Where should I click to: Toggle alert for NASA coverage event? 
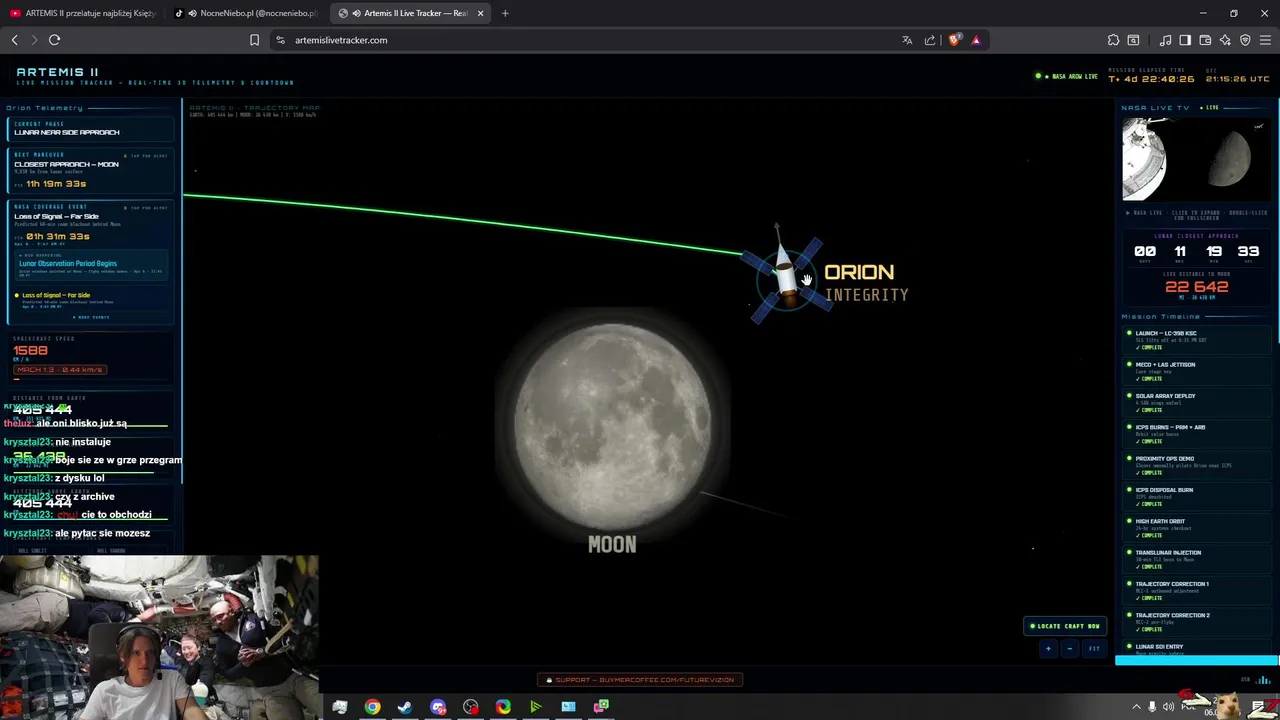[x=147, y=208]
